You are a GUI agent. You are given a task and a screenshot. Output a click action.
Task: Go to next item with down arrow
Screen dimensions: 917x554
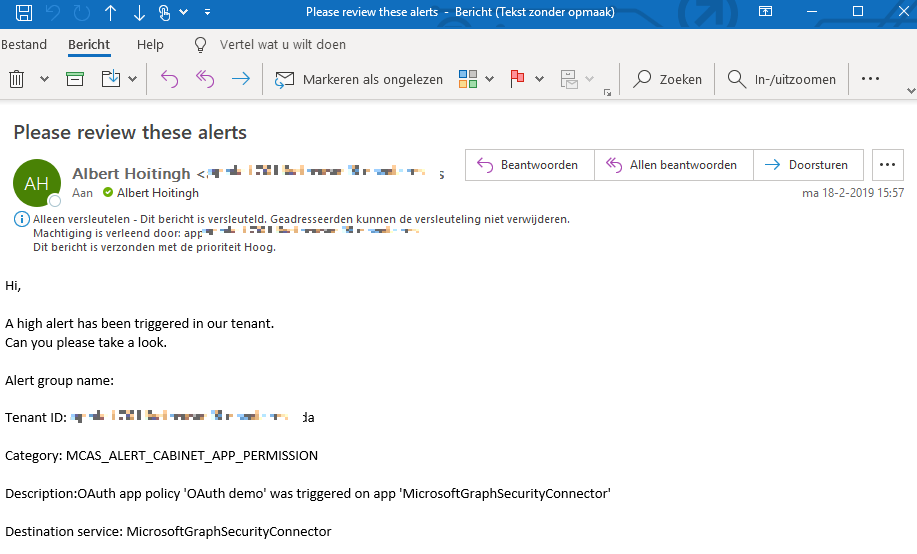click(x=138, y=12)
